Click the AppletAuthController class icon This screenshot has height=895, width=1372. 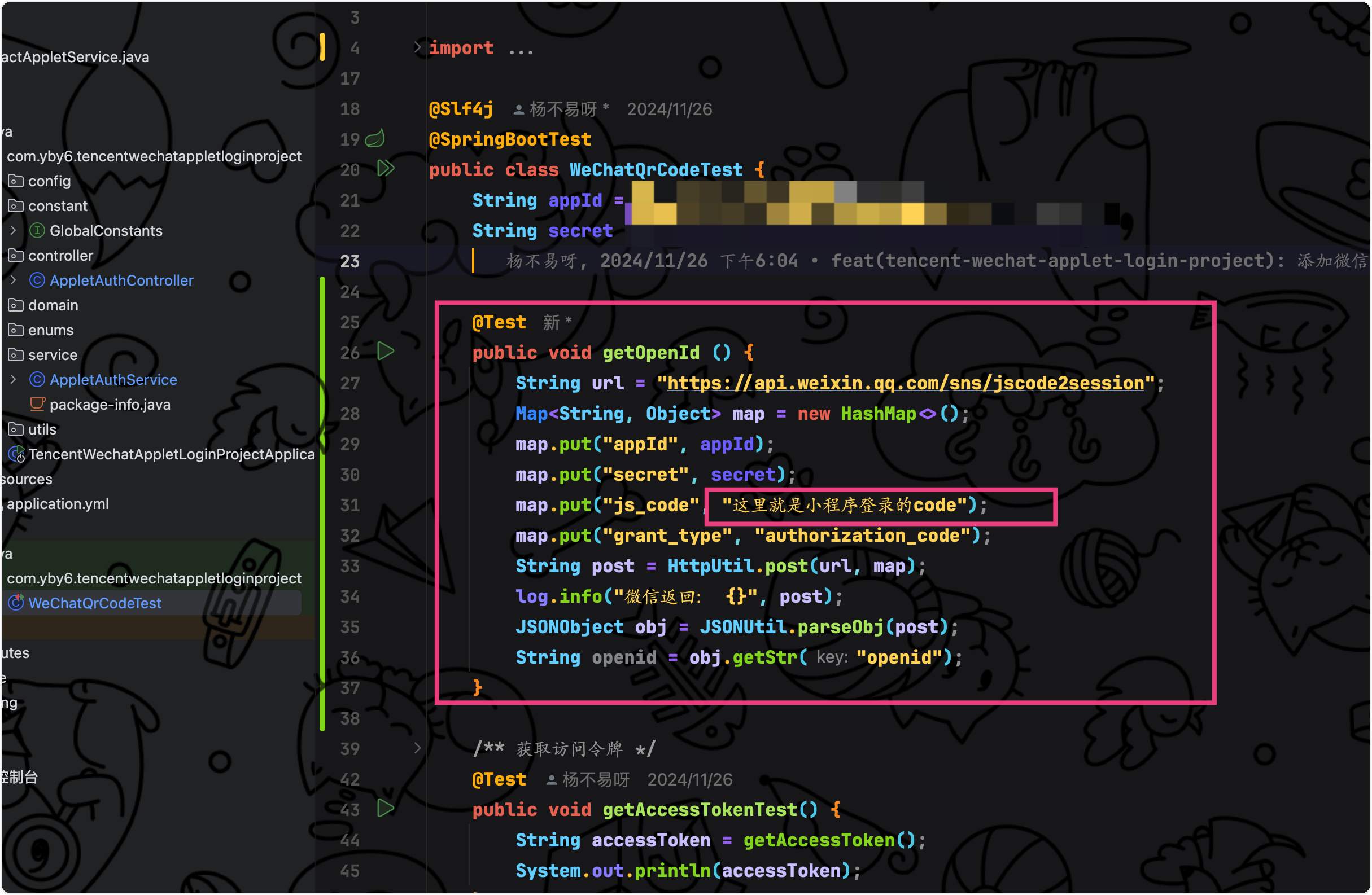[x=37, y=280]
